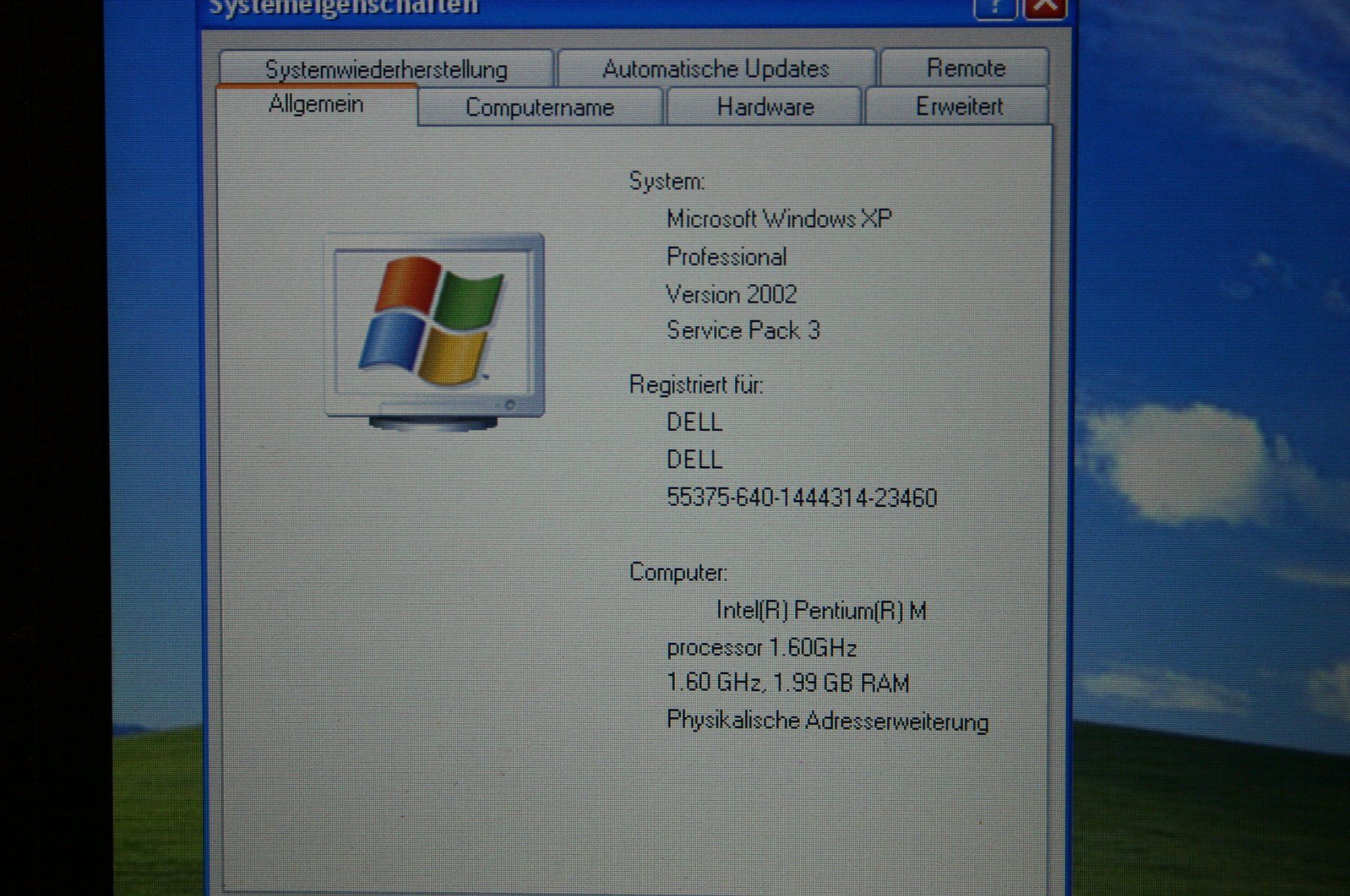Open the Computername tab

pyautogui.click(x=540, y=107)
